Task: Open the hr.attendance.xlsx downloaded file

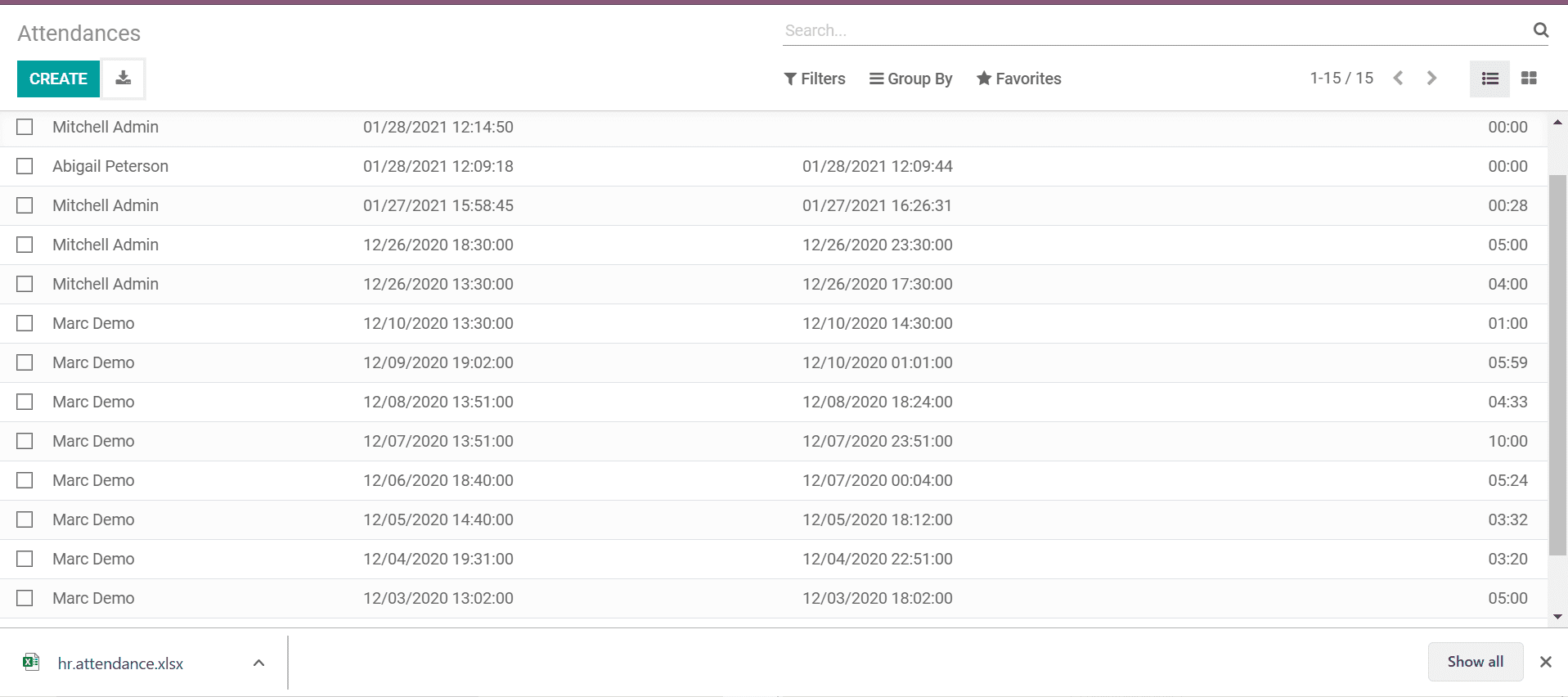Action: pyautogui.click(x=120, y=663)
